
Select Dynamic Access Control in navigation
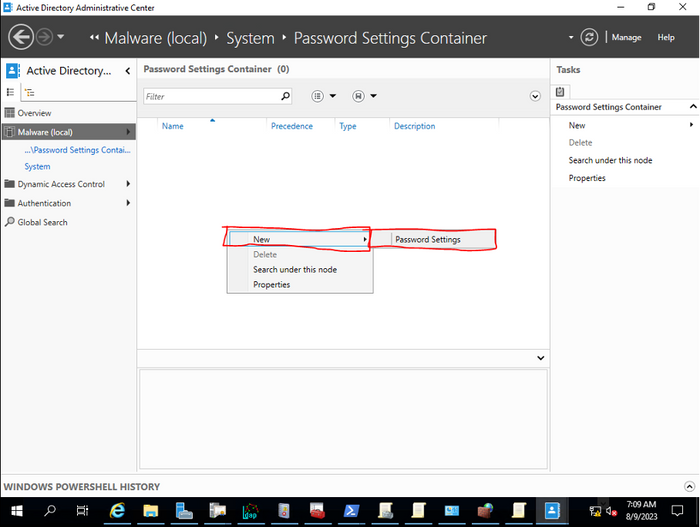pyautogui.click(x=61, y=184)
